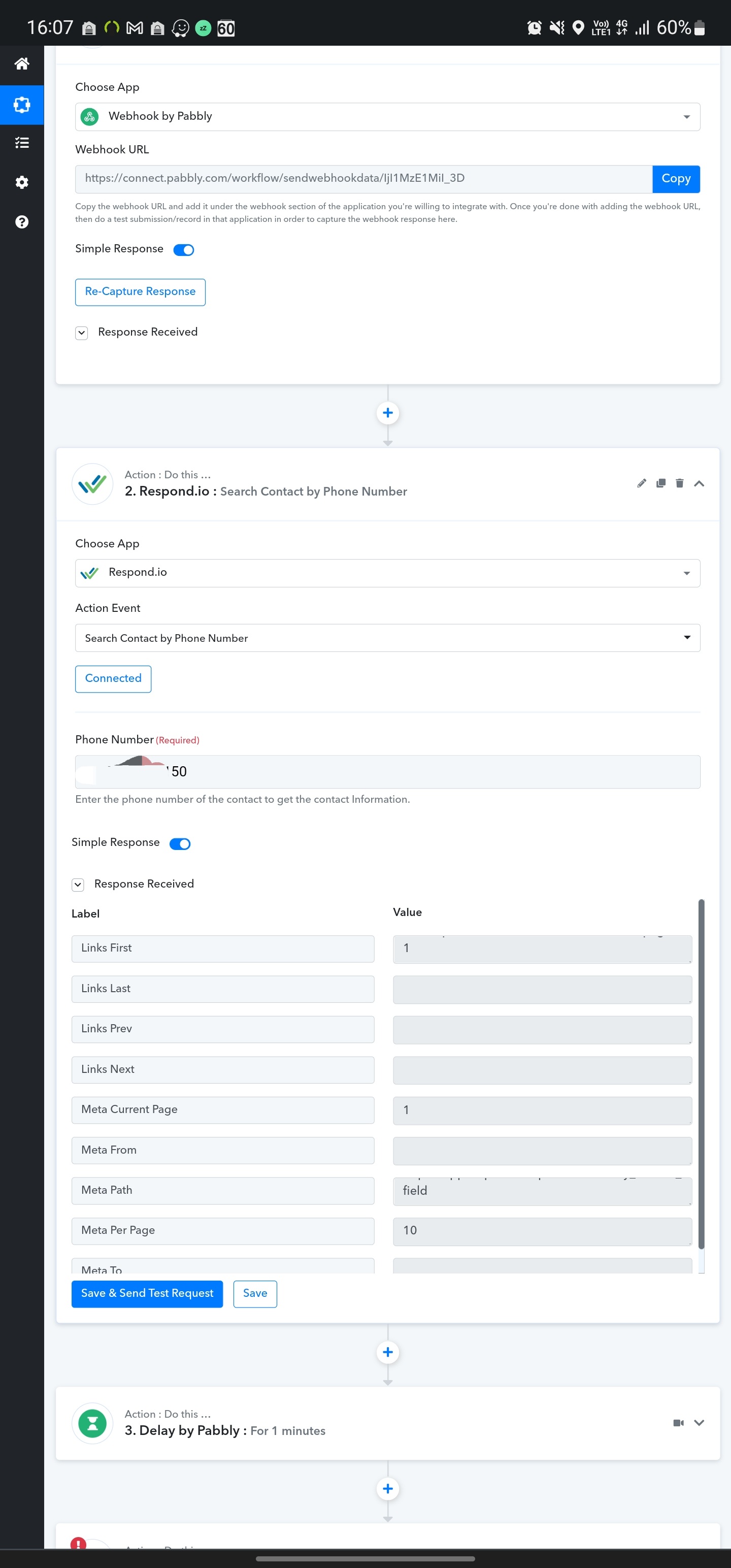The width and height of the screenshot is (731, 1568).
Task: Expand the Delay by Pabbly step
Action: click(x=699, y=1422)
